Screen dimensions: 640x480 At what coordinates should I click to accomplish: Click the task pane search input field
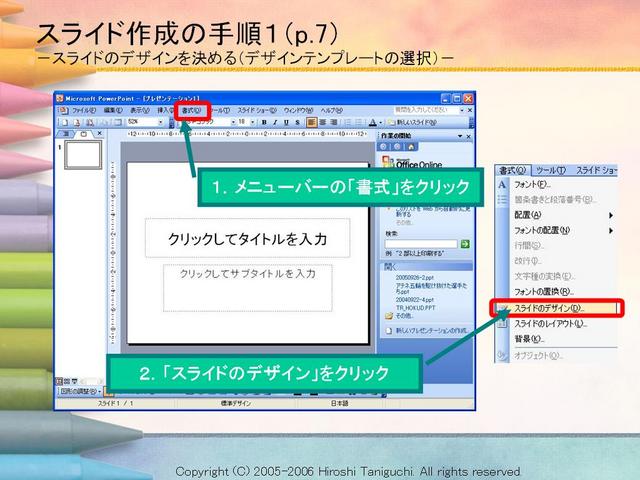[421, 244]
